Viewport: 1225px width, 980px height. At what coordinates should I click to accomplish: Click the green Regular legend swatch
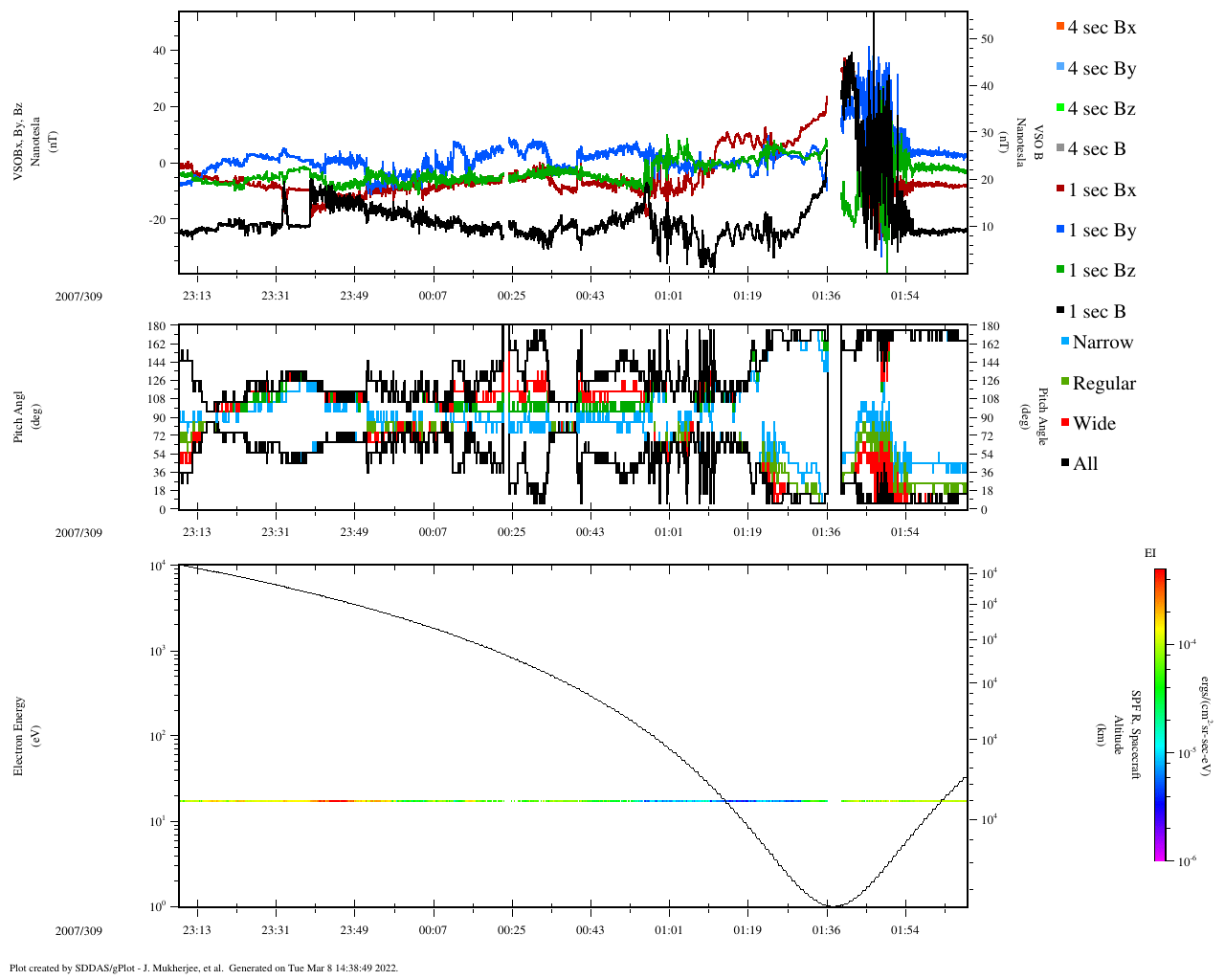pos(1065,382)
